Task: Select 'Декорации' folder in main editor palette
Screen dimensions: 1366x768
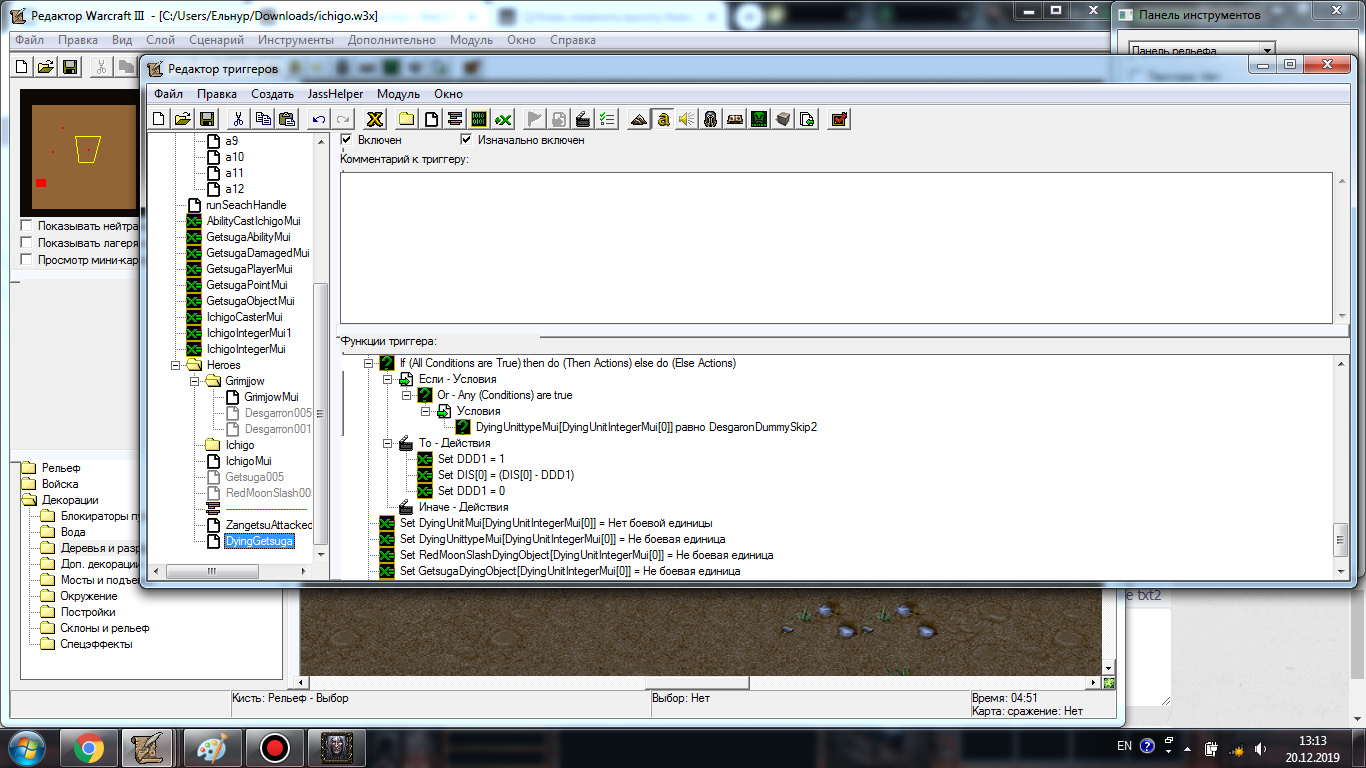Action: click(x=70, y=500)
